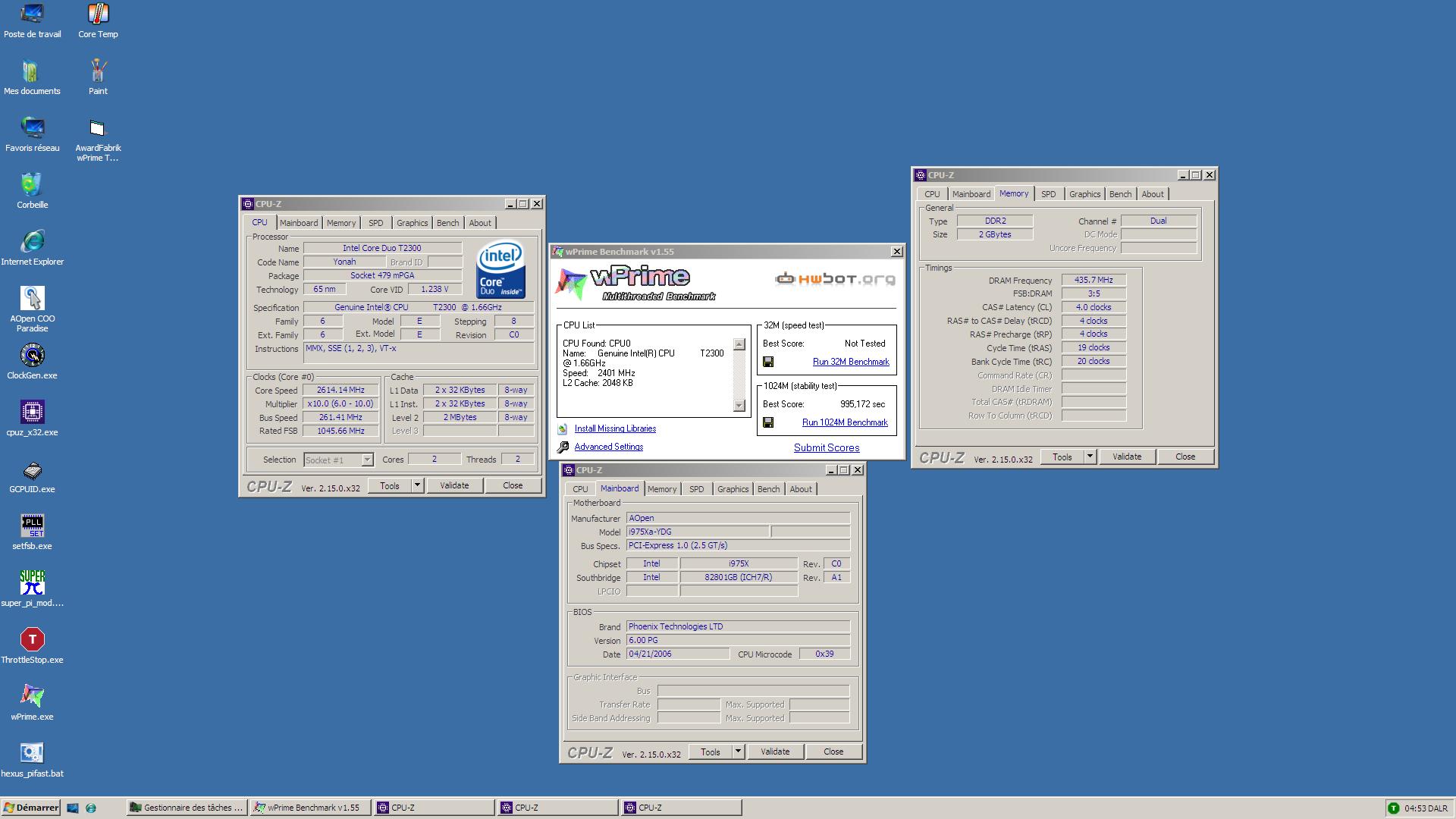
Task: Open the Poste de travail desktop icon
Action: pos(32,20)
